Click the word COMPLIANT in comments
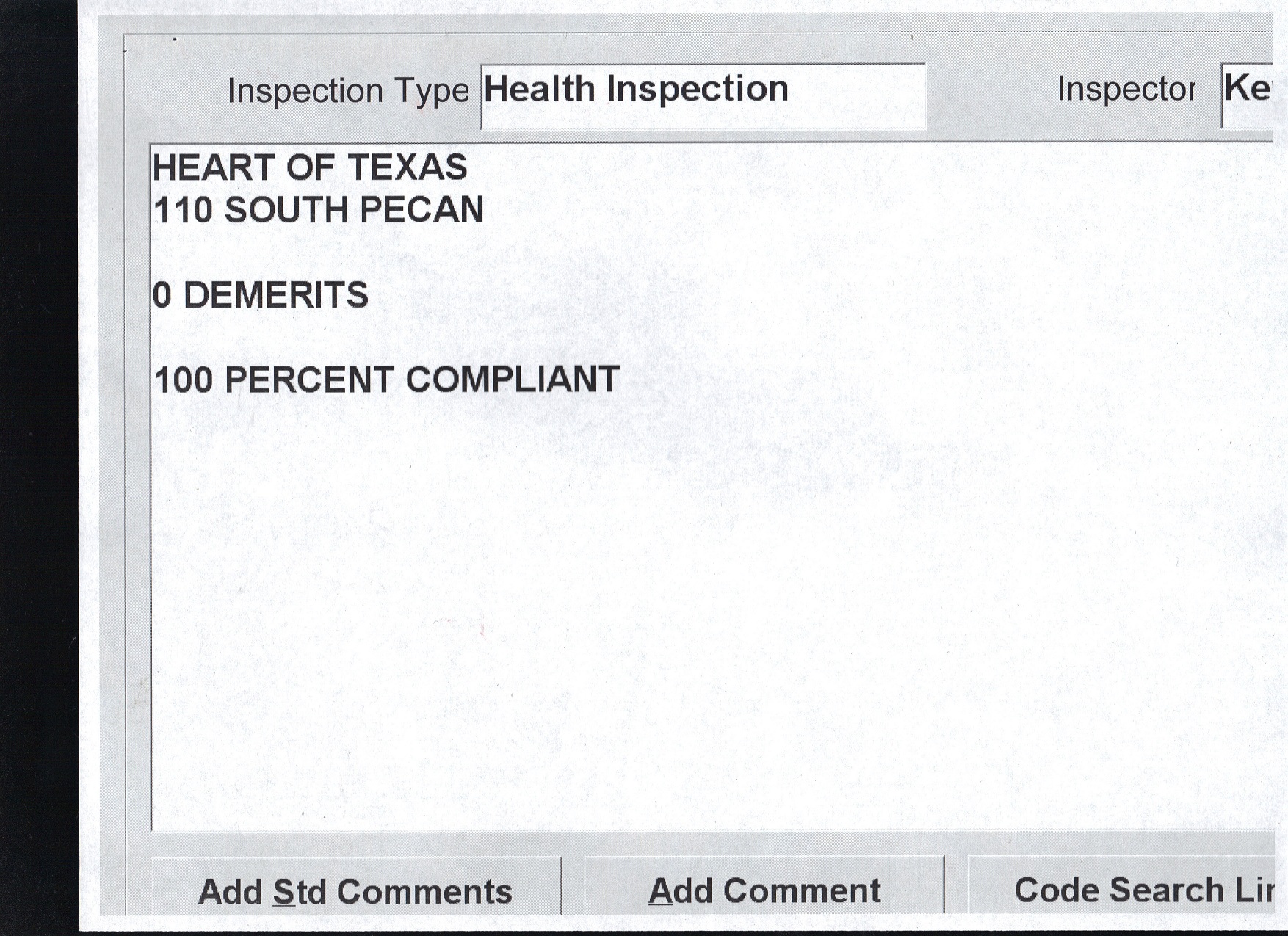This screenshot has width=1288, height=936. tap(513, 380)
